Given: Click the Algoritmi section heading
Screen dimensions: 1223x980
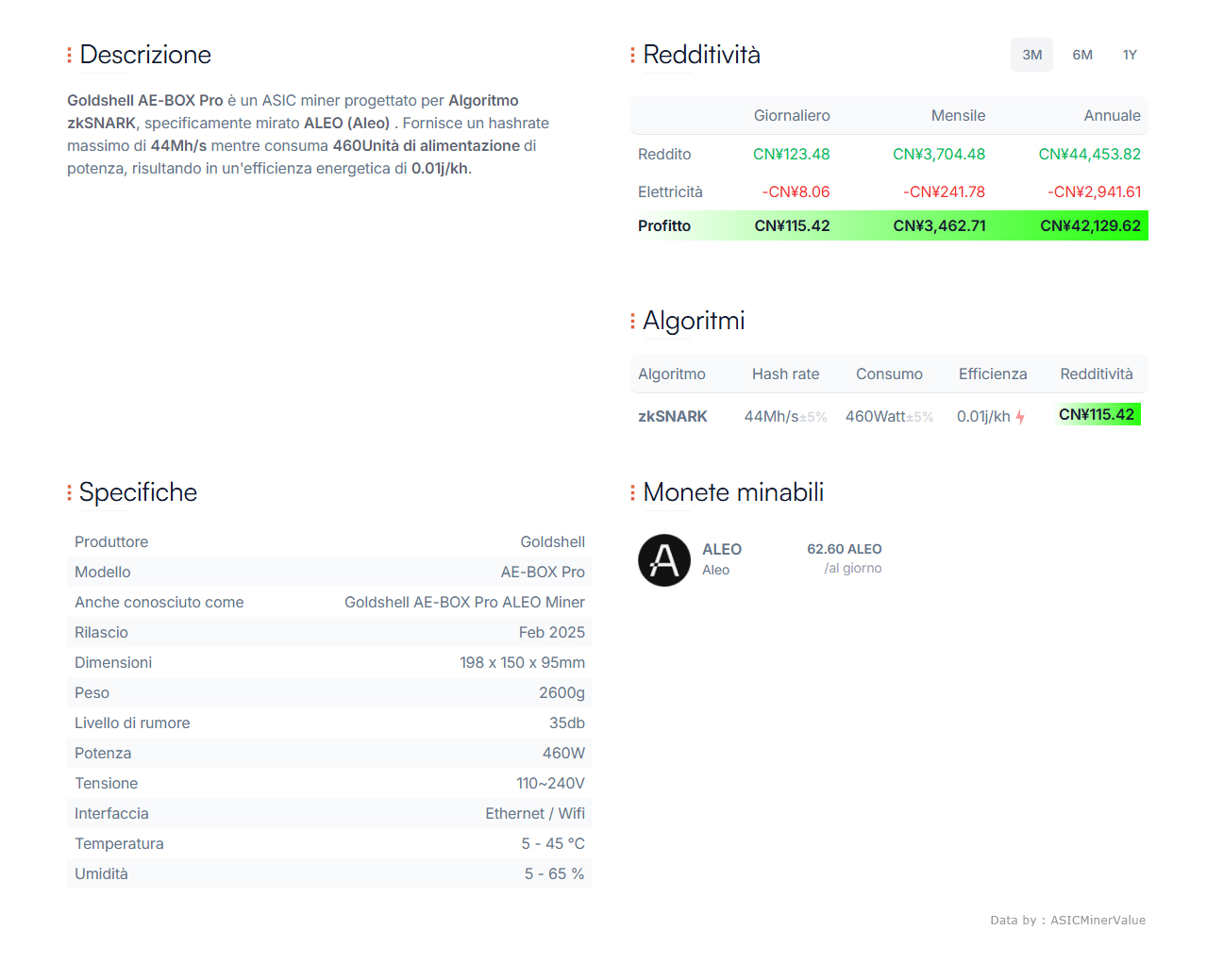Looking at the screenshot, I should click(694, 321).
